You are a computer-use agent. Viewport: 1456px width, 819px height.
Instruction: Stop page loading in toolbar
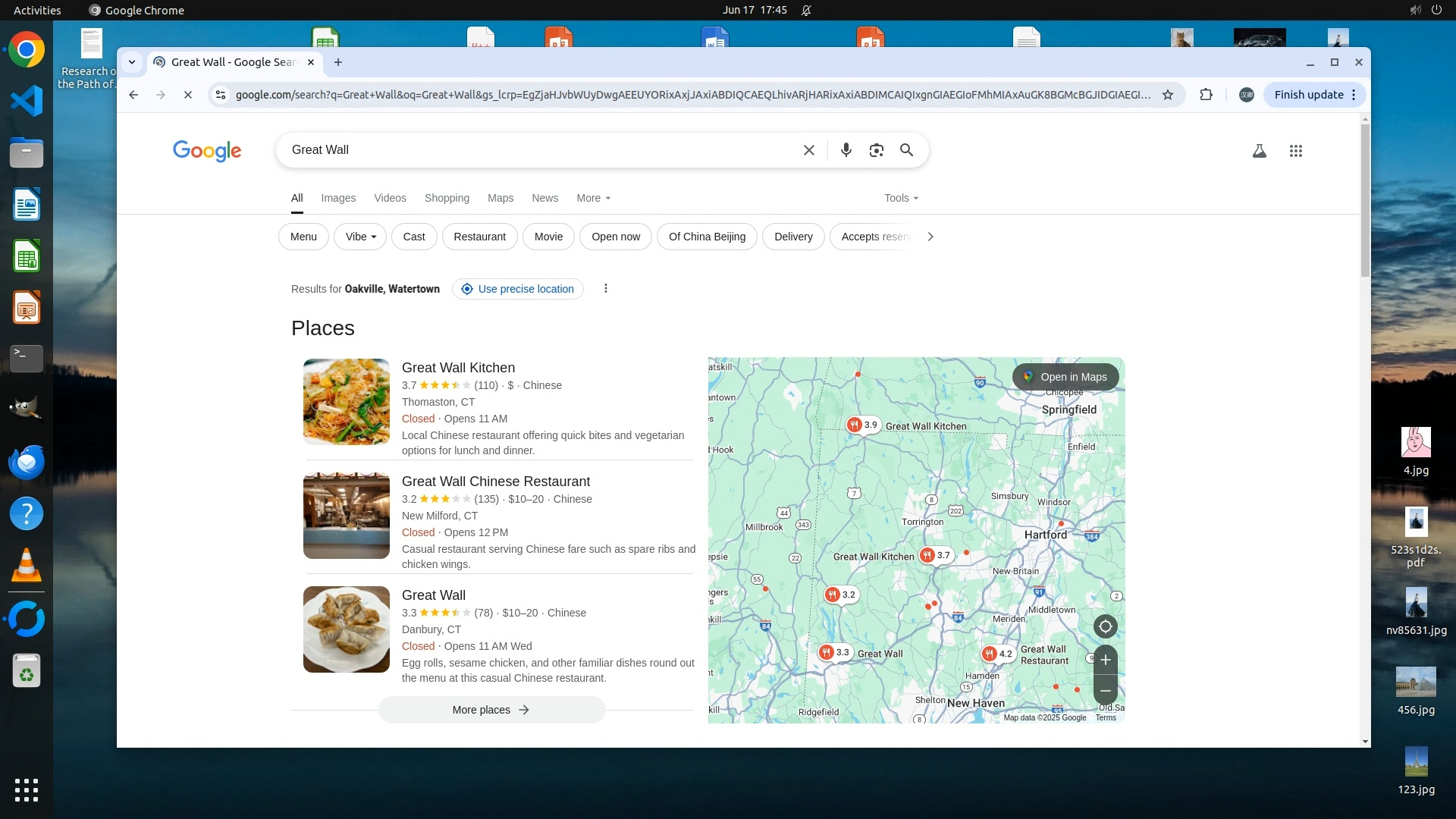tap(188, 95)
